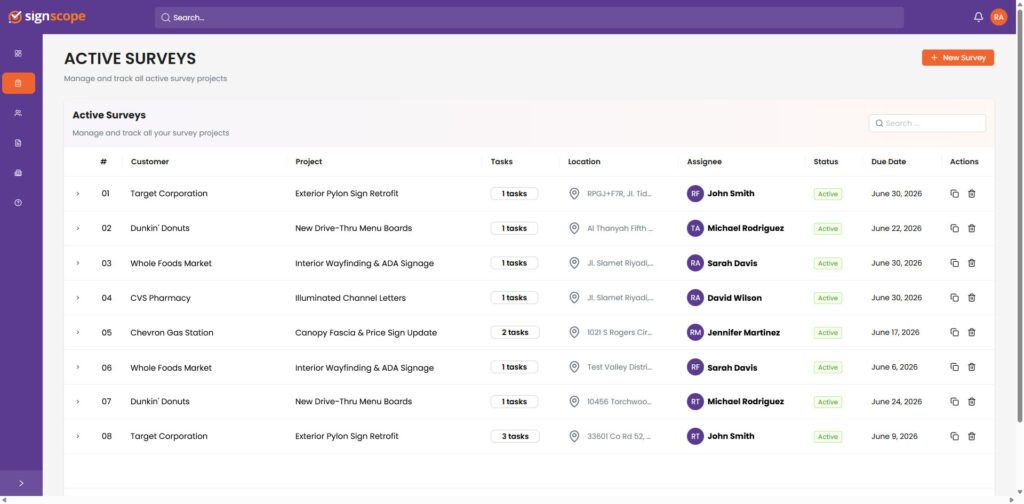This screenshot has width=1024, height=504.
Task: Click Canopy Fascia & Price Sign Update
Action: click(366, 333)
